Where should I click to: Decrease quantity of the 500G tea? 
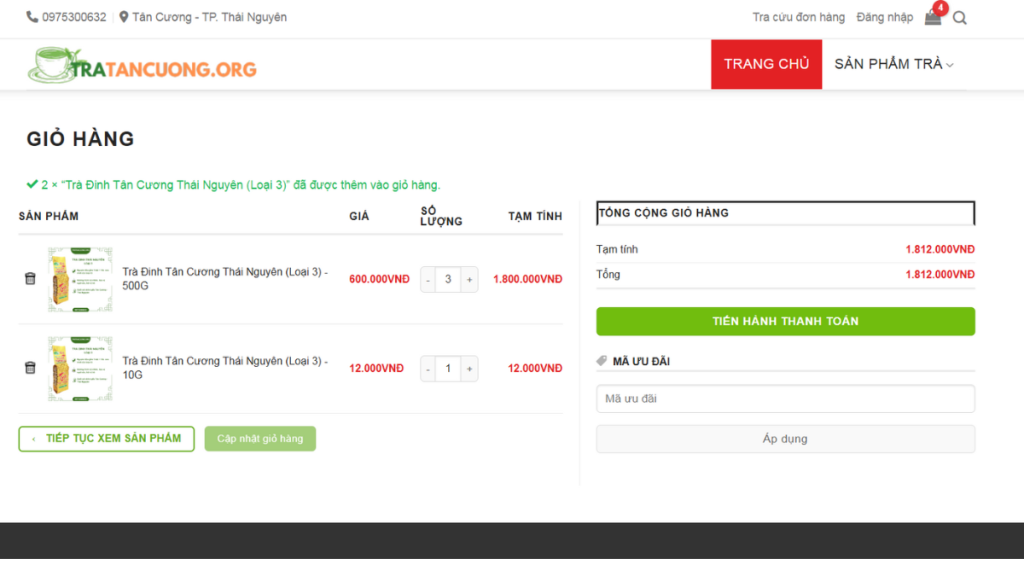[428, 280]
